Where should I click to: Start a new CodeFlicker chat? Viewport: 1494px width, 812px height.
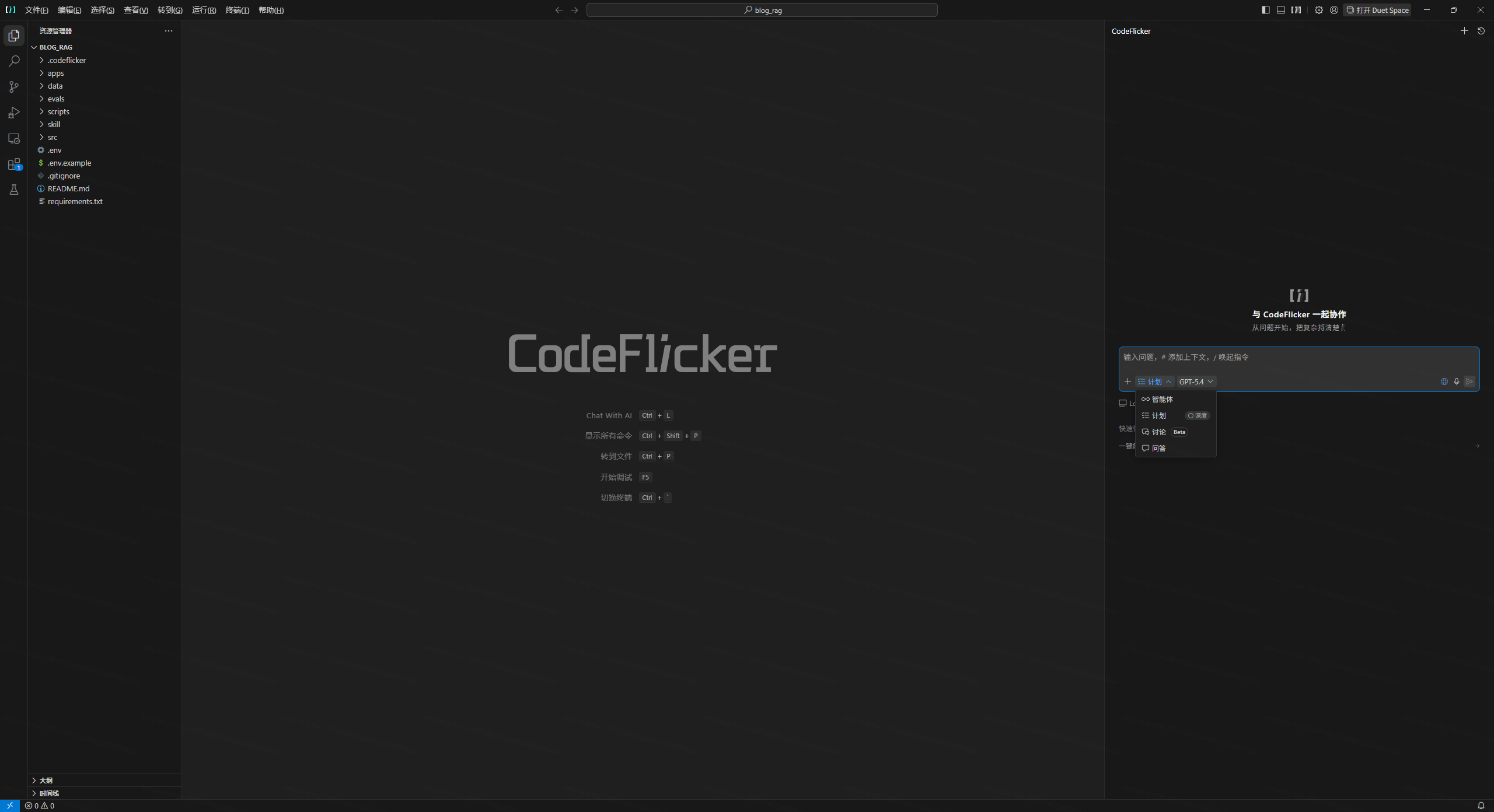tap(1464, 31)
